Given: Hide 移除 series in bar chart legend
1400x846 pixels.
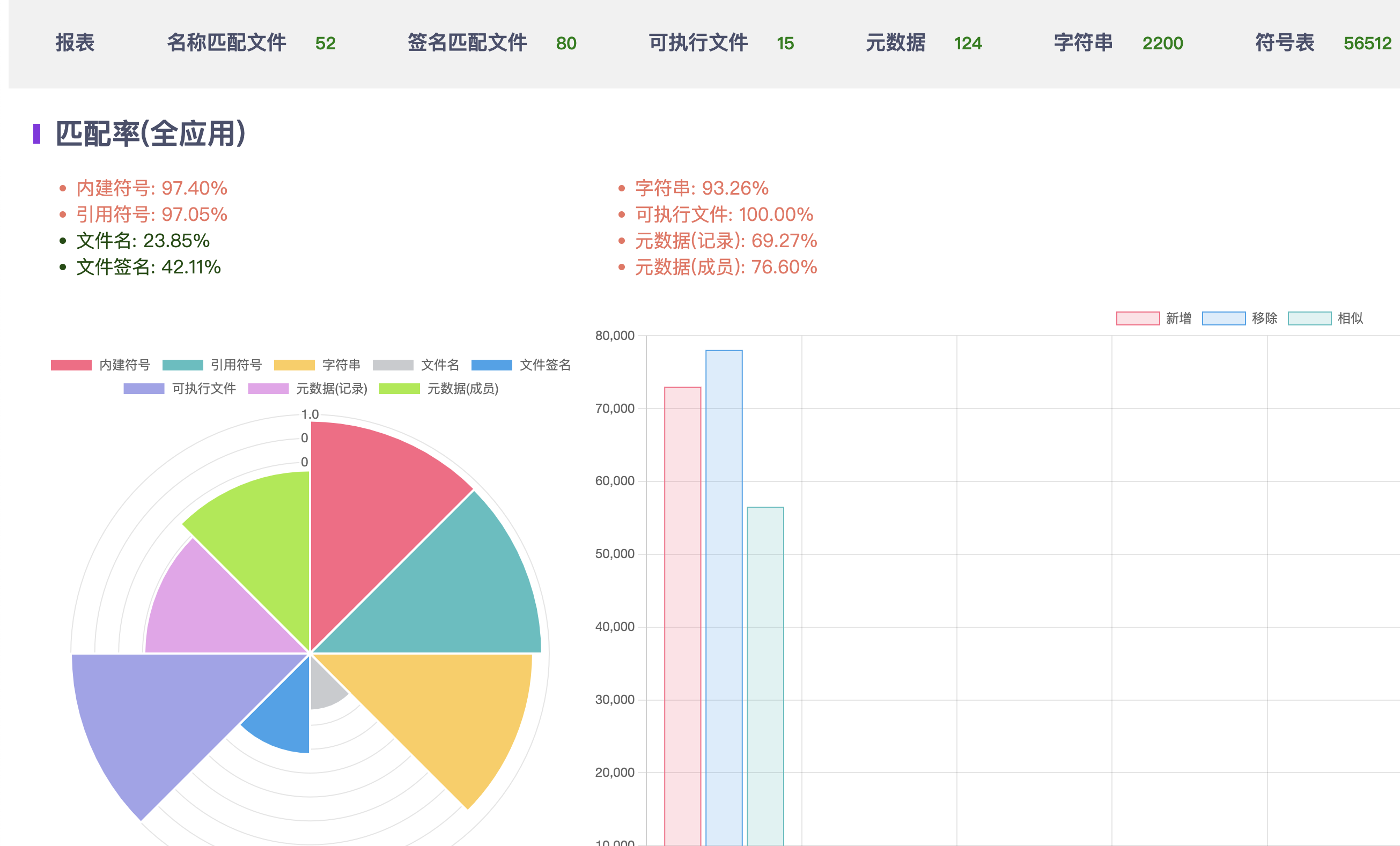Looking at the screenshot, I should coord(1239,318).
